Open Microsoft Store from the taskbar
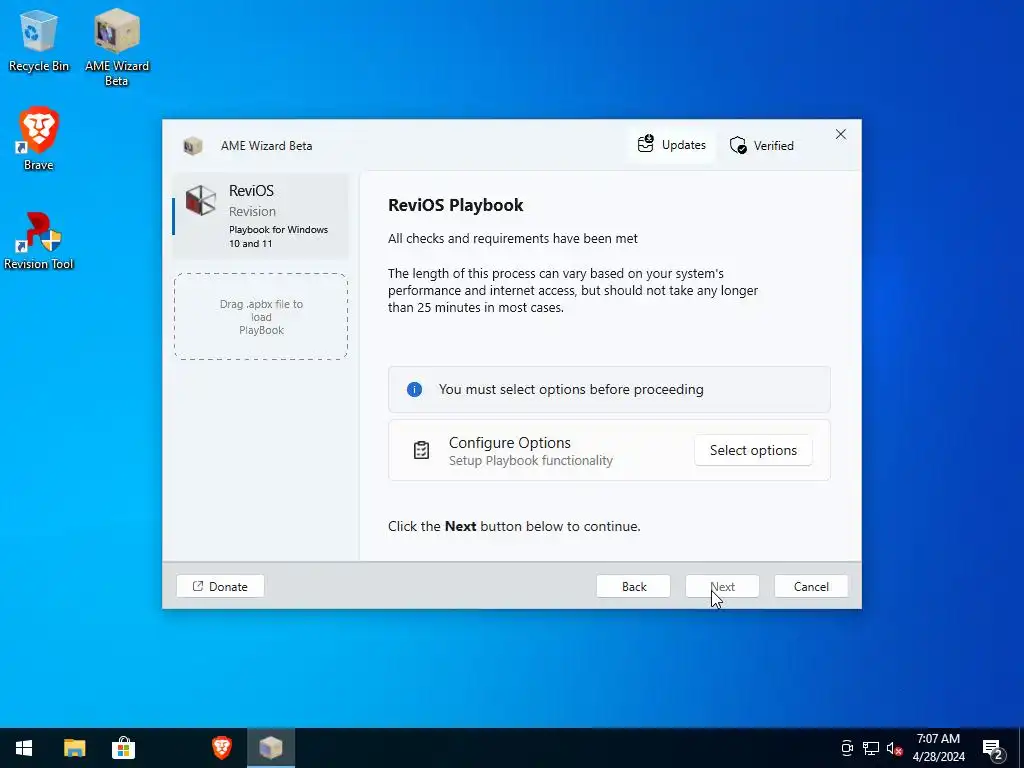The width and height of the screenshot is (1024, 768). pos(123,748)
